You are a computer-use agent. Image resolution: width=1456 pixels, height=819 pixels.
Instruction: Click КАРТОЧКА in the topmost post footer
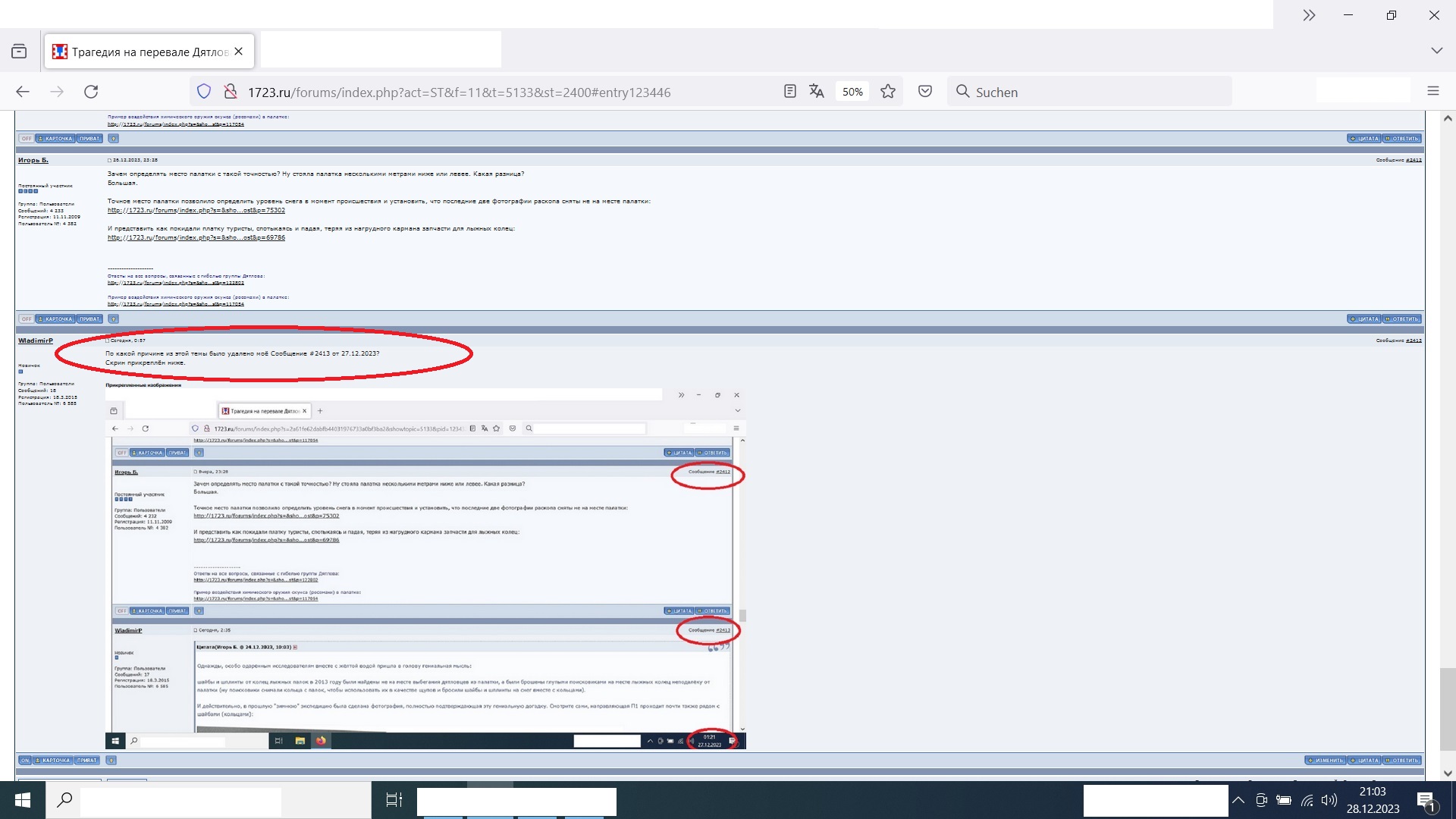tap(55, 139)
